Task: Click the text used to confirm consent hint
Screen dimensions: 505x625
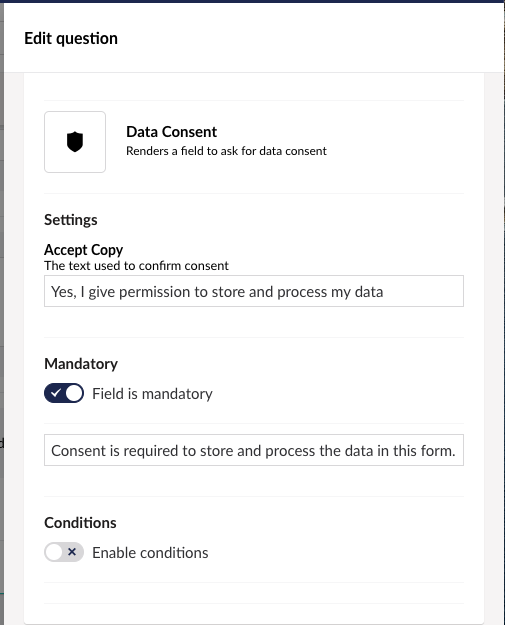Action: [x=136, y=266]
